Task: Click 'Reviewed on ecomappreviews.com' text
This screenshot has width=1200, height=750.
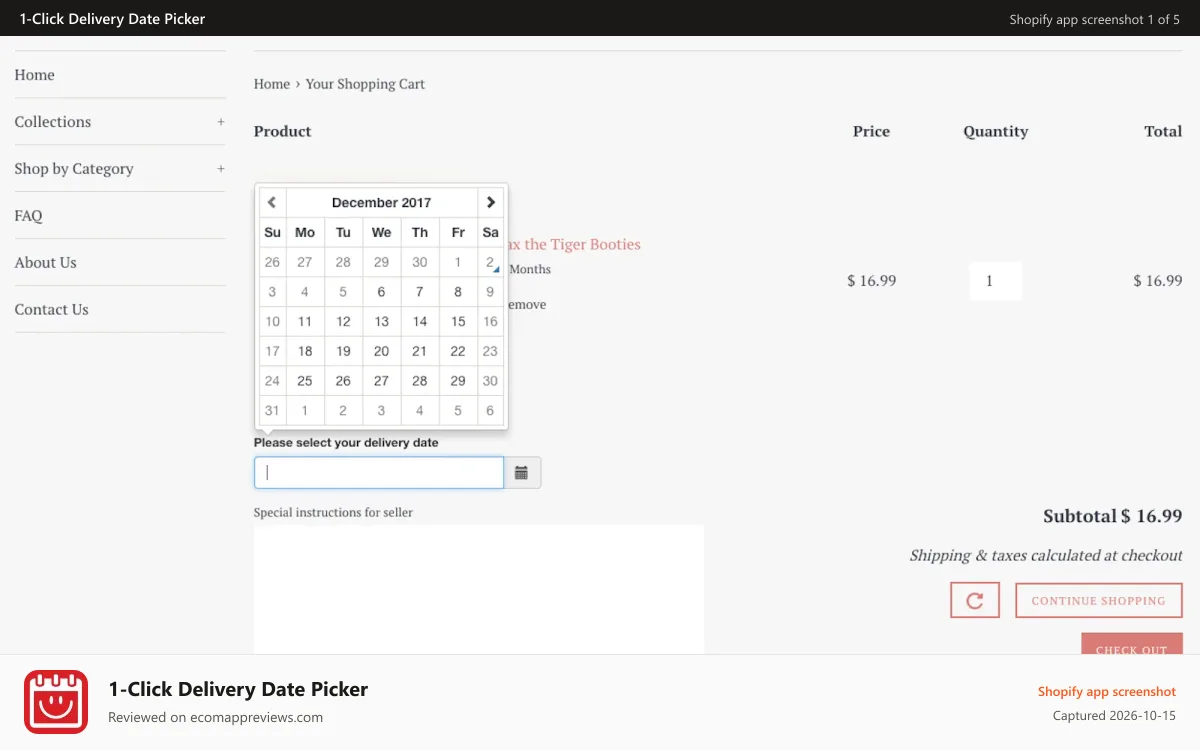Action: (x=215, y=717)
